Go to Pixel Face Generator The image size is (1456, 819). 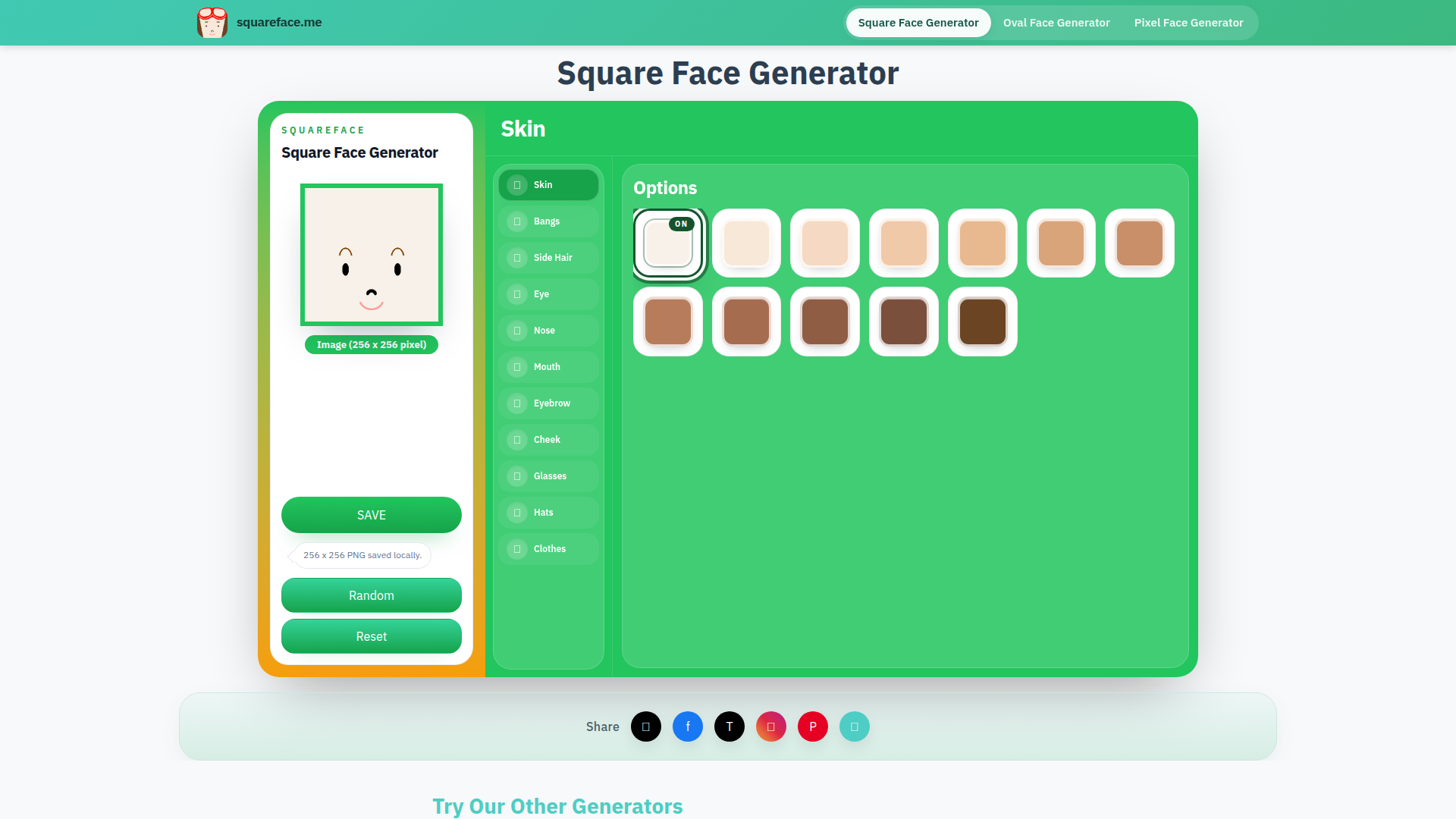click(1188, 23)
